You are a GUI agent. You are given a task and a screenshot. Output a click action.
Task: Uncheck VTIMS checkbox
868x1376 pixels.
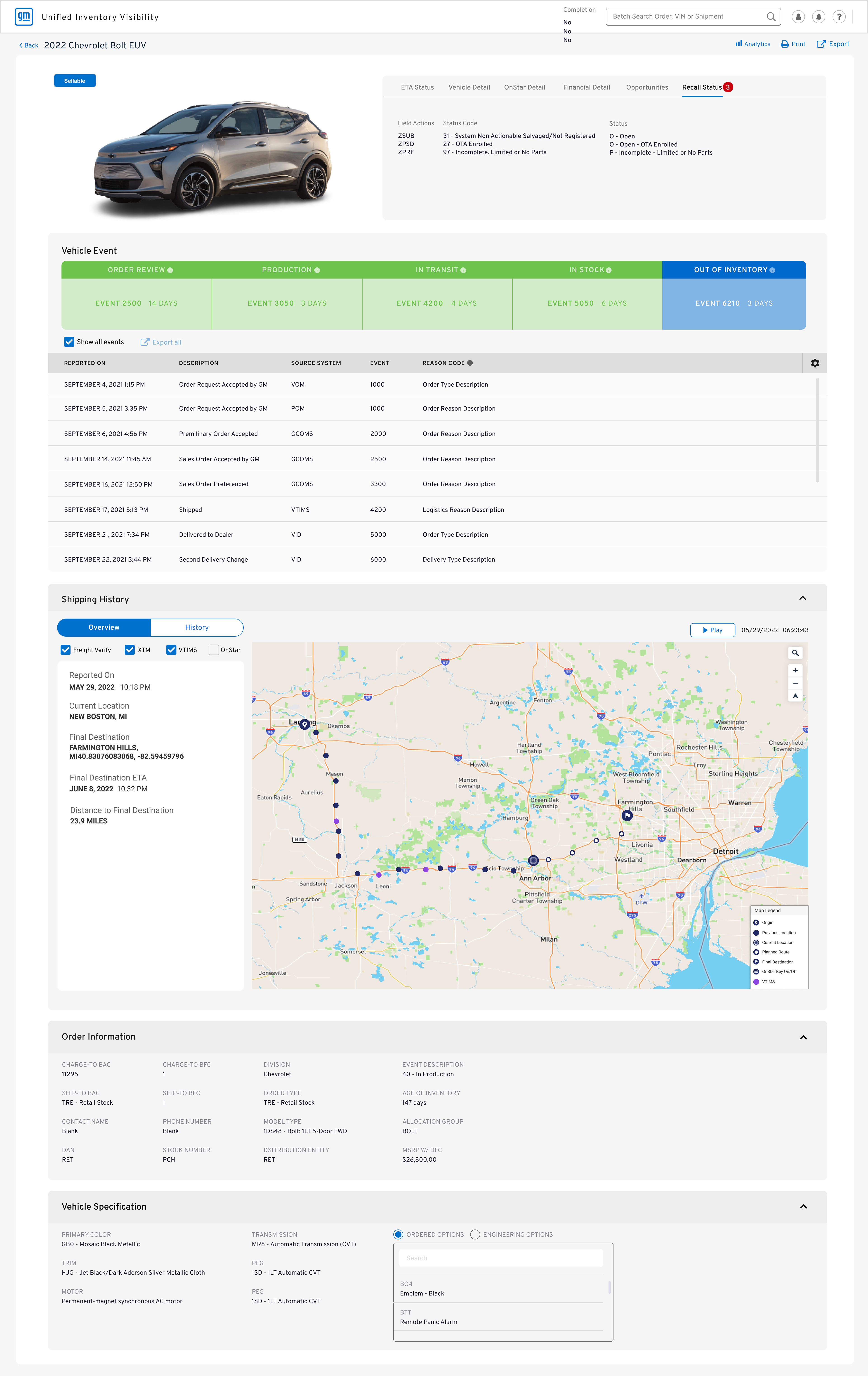[171, 650]
